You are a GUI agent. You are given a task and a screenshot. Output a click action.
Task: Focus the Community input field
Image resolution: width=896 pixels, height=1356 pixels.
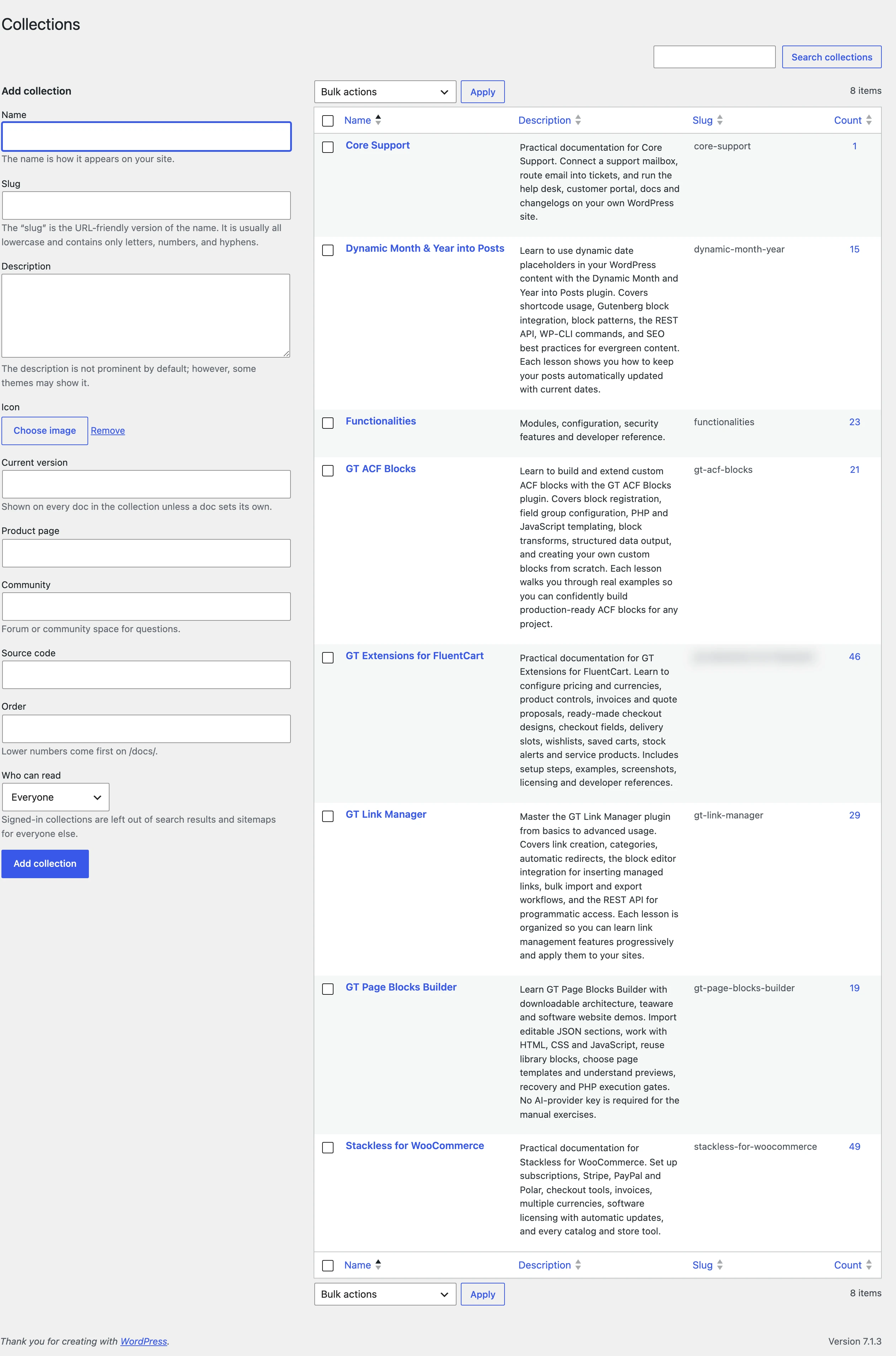[146, 606]
